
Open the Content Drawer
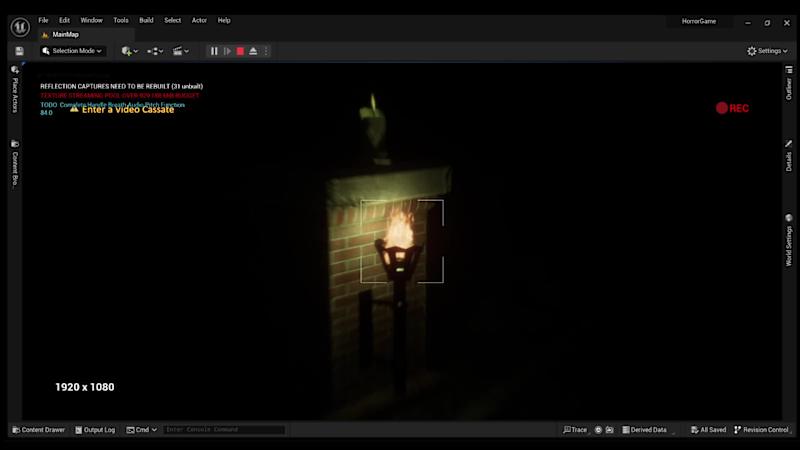[x=39, y=430]
